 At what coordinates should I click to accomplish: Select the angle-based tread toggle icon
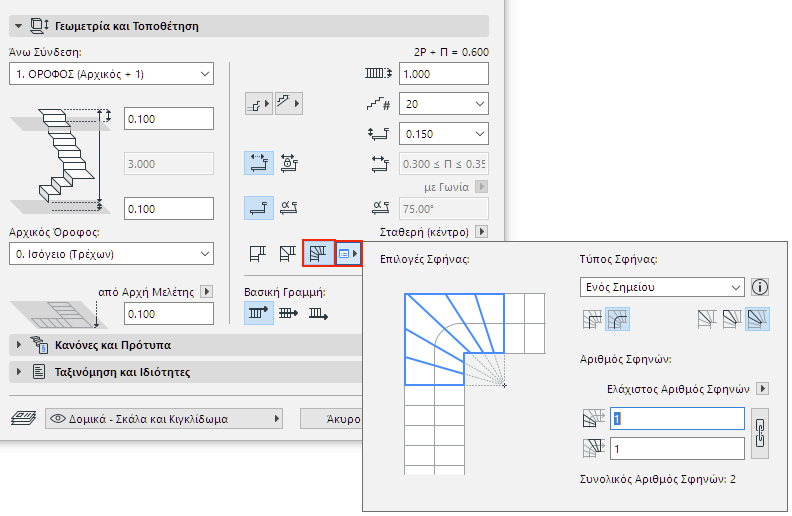click(x=289, y=208)
